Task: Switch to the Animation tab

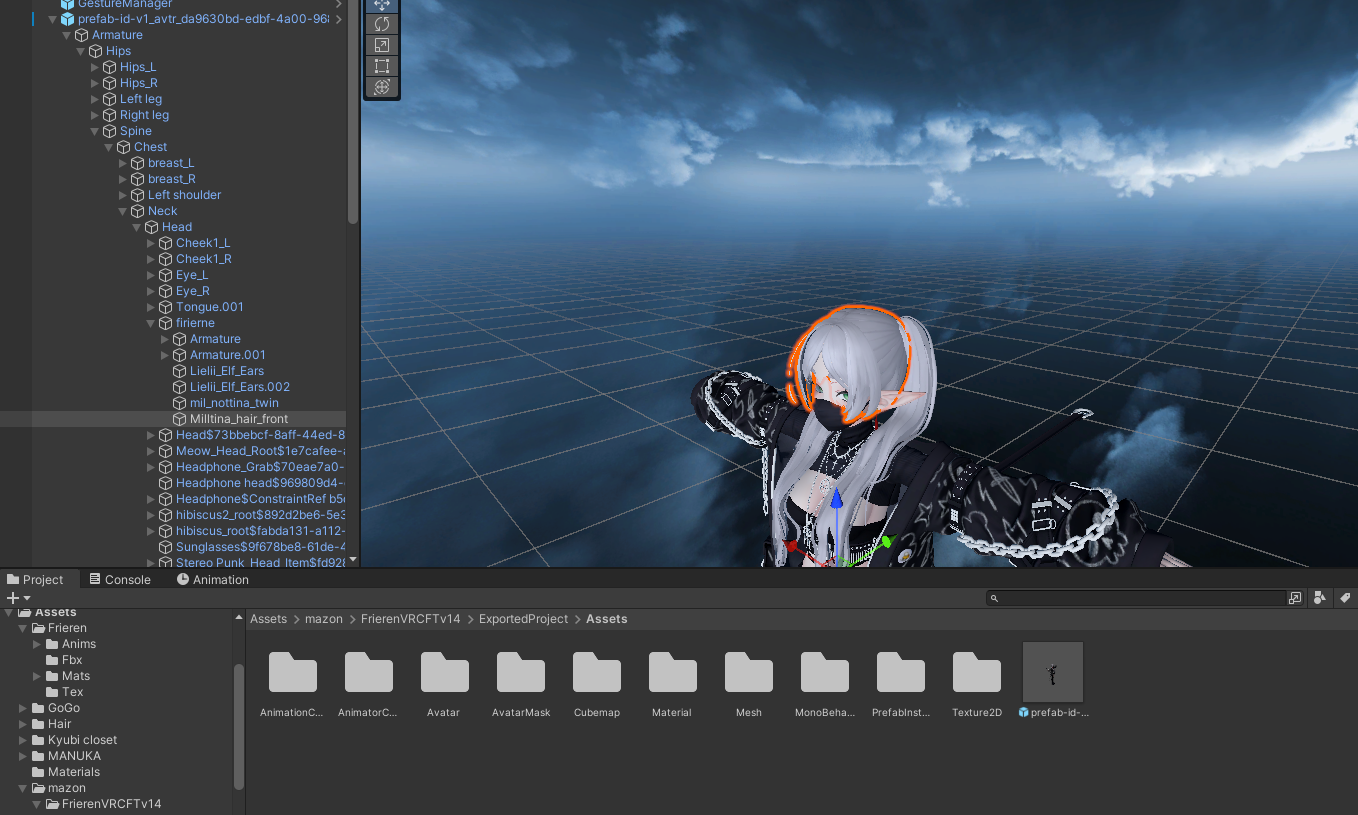Action: coord(212,579)
